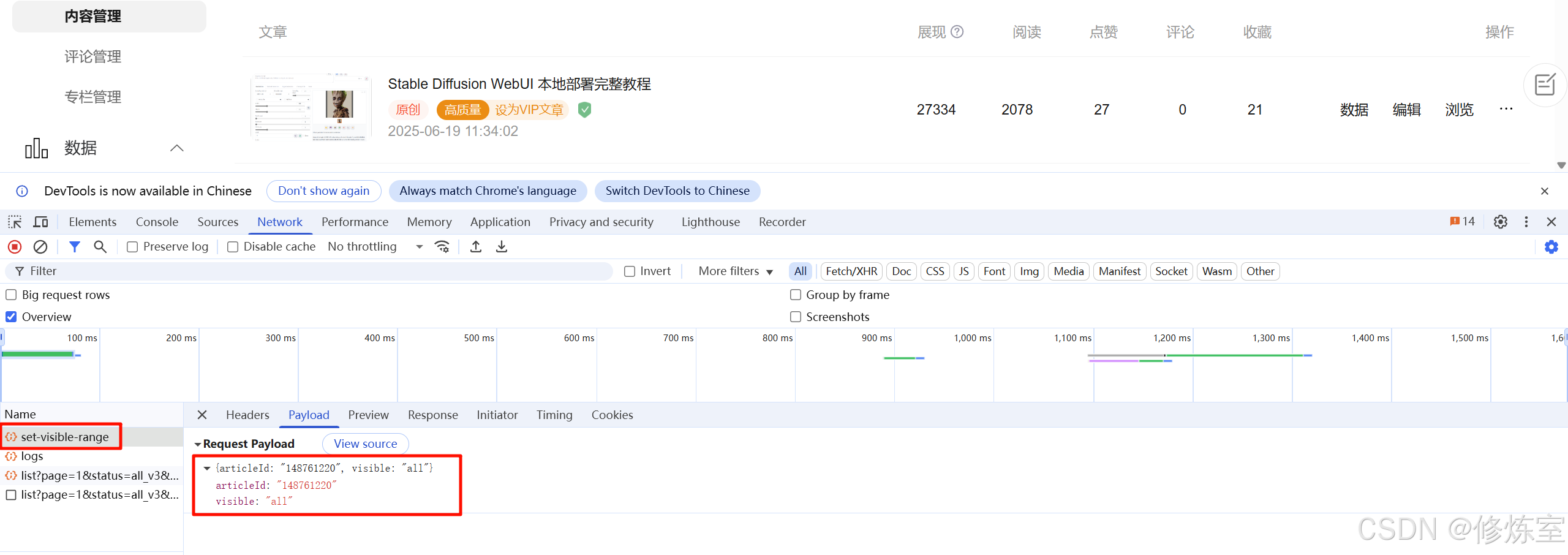Show the request Timing tab
1568x555 pixels.
(x=554, y=415)
